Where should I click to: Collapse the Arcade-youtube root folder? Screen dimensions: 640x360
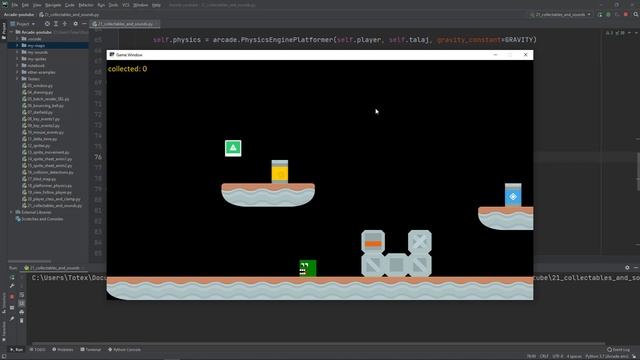coord(11,32)
